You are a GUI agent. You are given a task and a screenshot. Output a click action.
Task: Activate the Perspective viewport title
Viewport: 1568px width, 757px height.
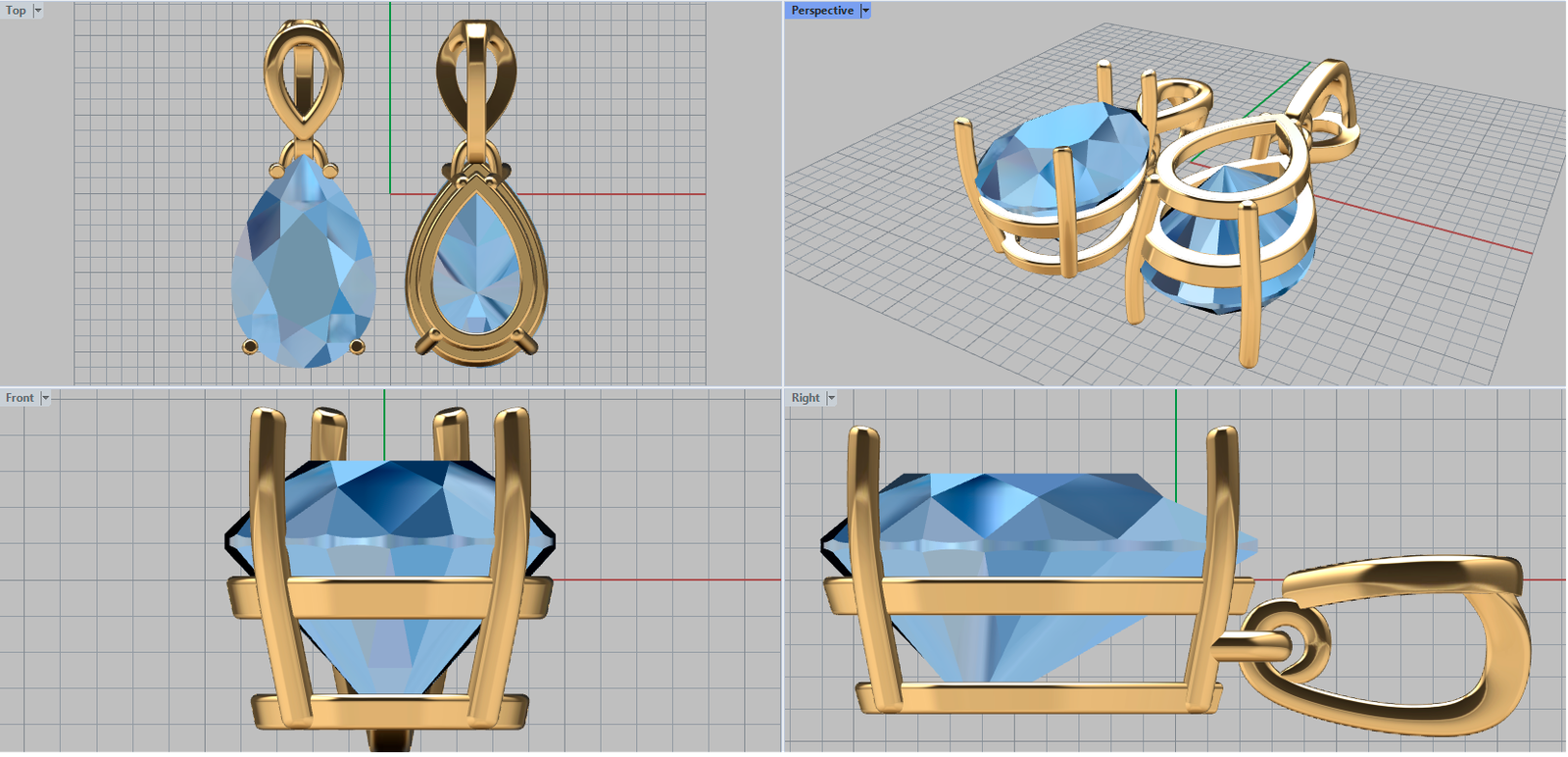[821, 11]
